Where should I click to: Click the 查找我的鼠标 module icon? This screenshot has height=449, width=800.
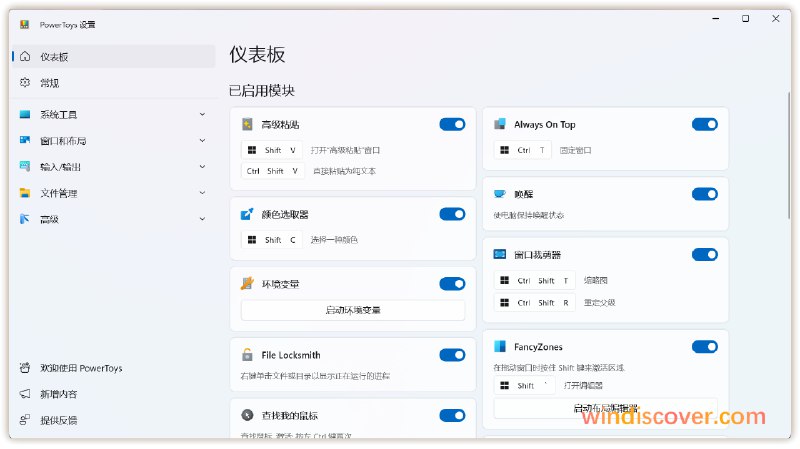pyautogui.click(x=247, y=415)
